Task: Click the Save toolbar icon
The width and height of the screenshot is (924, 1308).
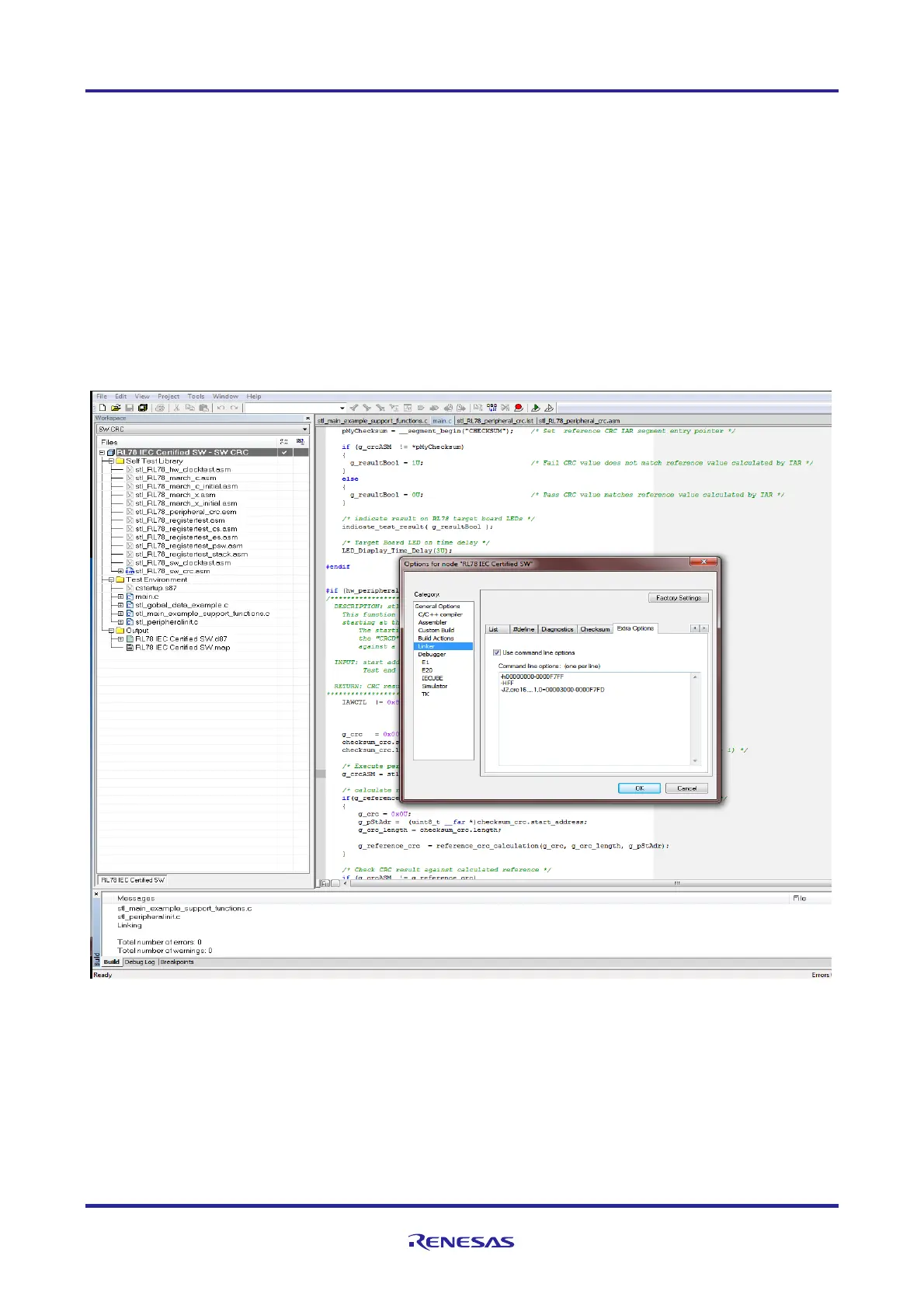Action: coord(130,408)
